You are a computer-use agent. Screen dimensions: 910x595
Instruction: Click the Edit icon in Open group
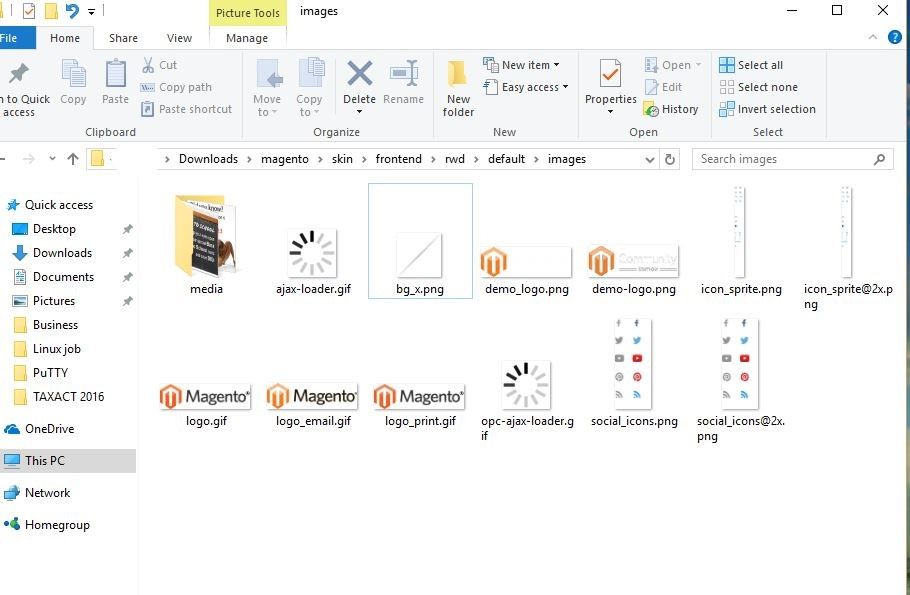pos(651,87)
